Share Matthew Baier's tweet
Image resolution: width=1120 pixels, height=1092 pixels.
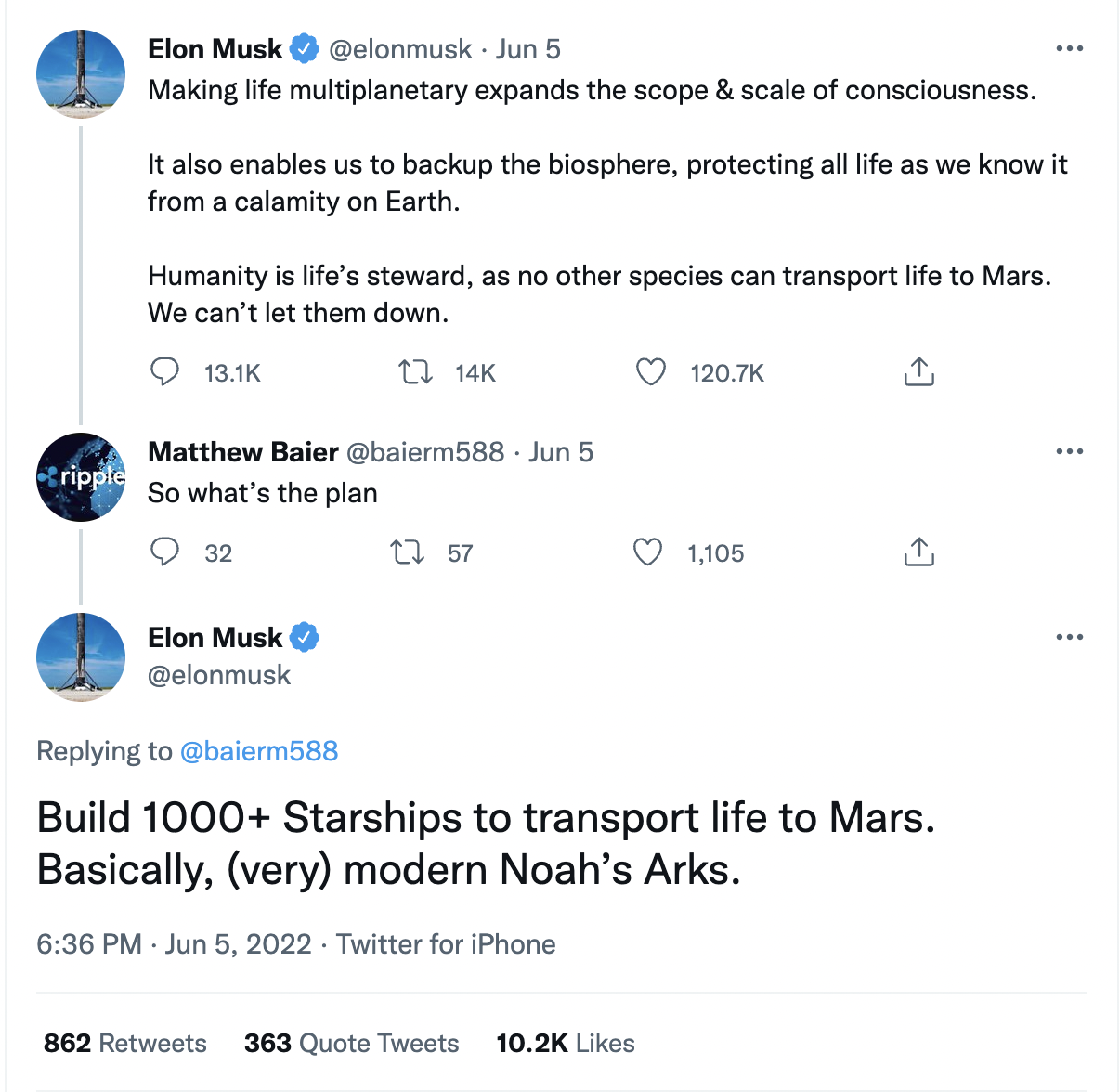(918, 552)
